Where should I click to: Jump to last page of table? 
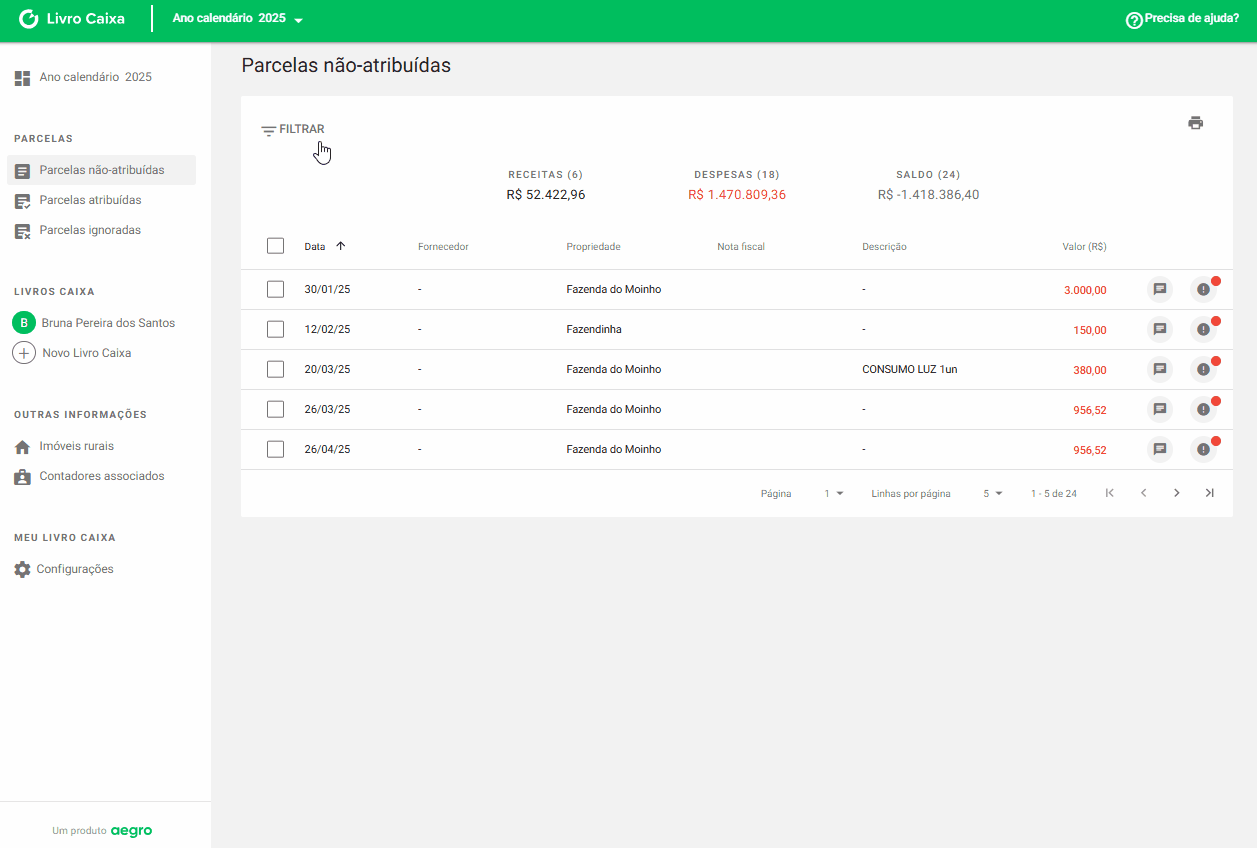pyautogui.click(x=1209, y=493)
